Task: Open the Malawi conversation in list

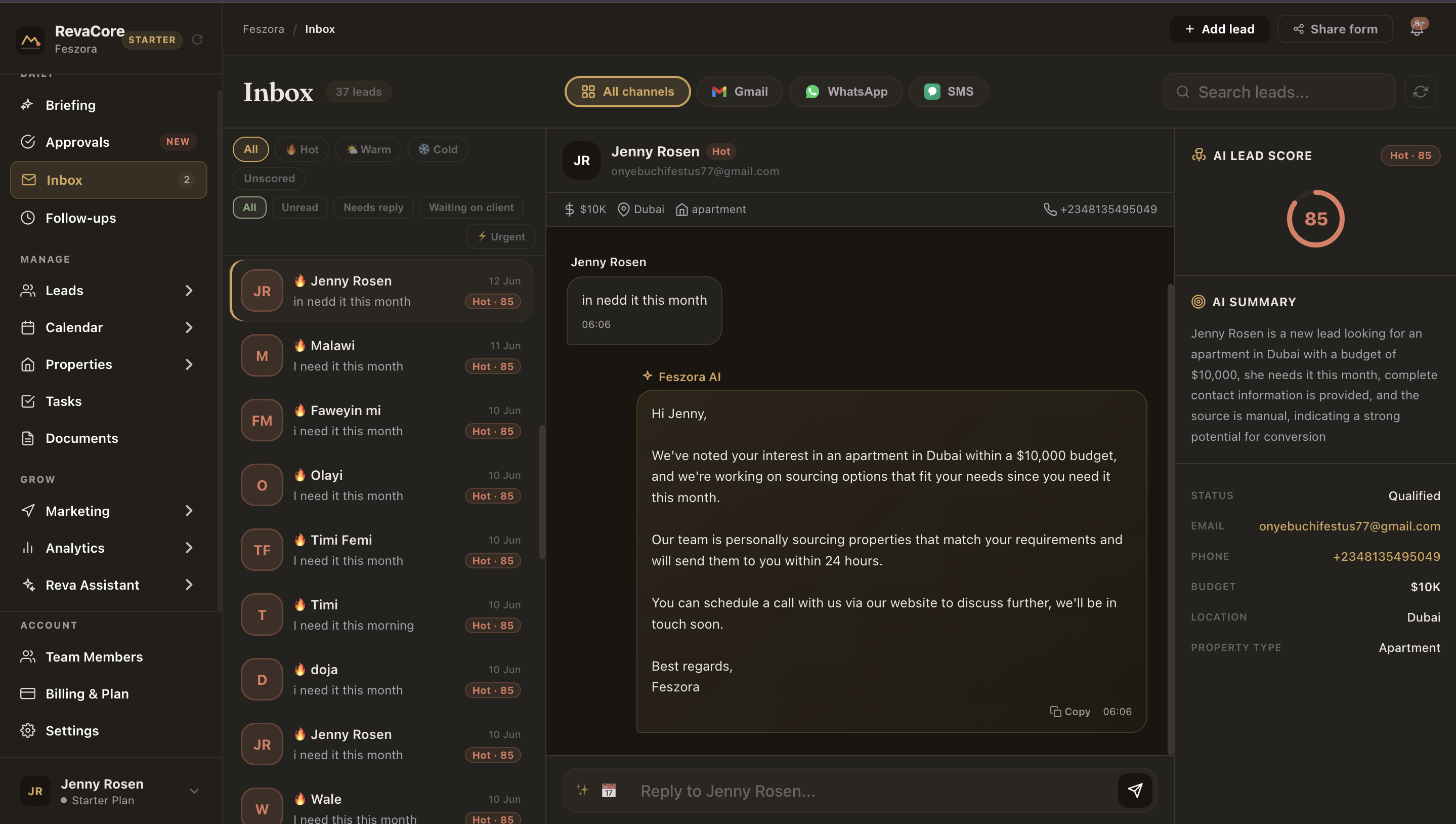Action: click(x=382, y=355)
